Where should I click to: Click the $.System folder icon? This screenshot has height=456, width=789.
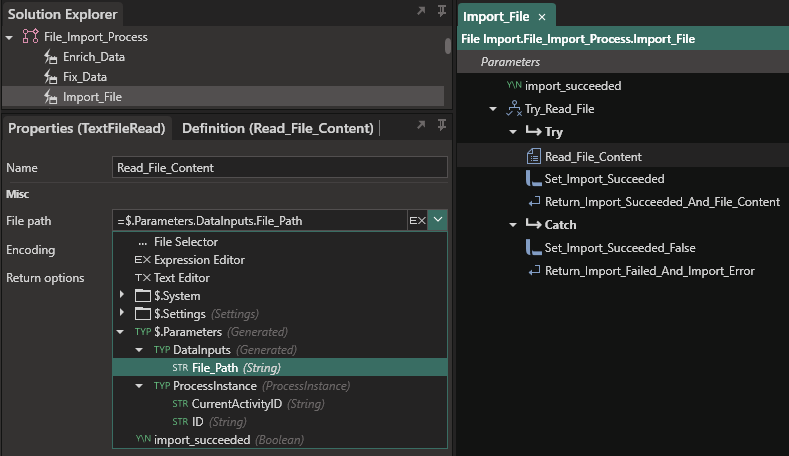tap(143, 295)
